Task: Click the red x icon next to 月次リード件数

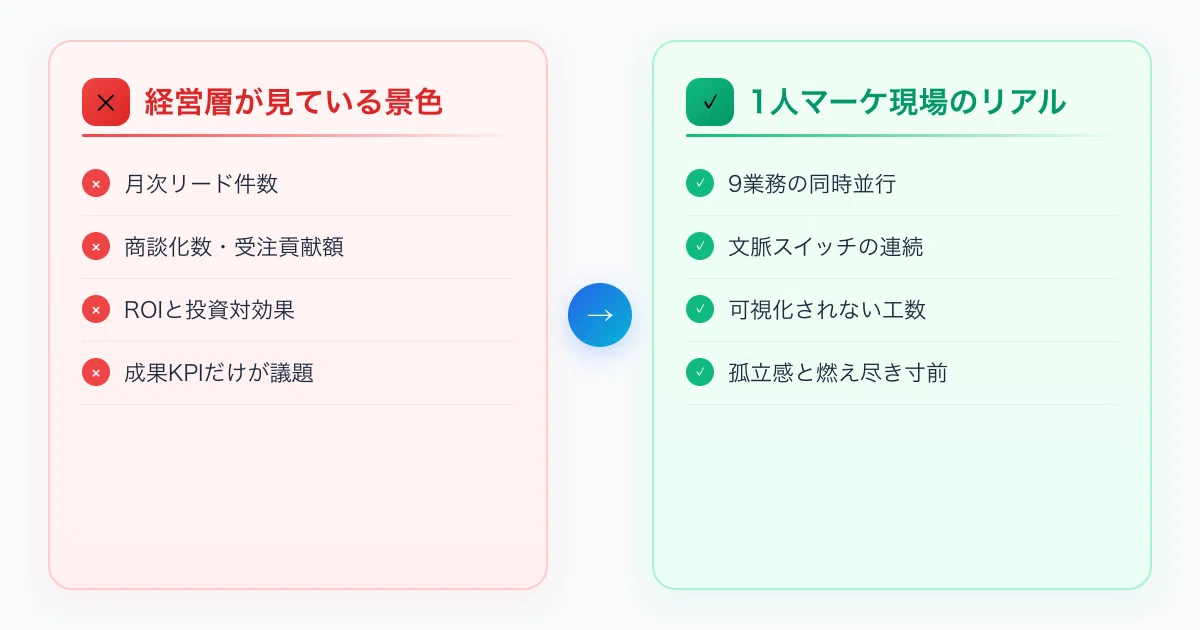Action: [x=96, y=184]
